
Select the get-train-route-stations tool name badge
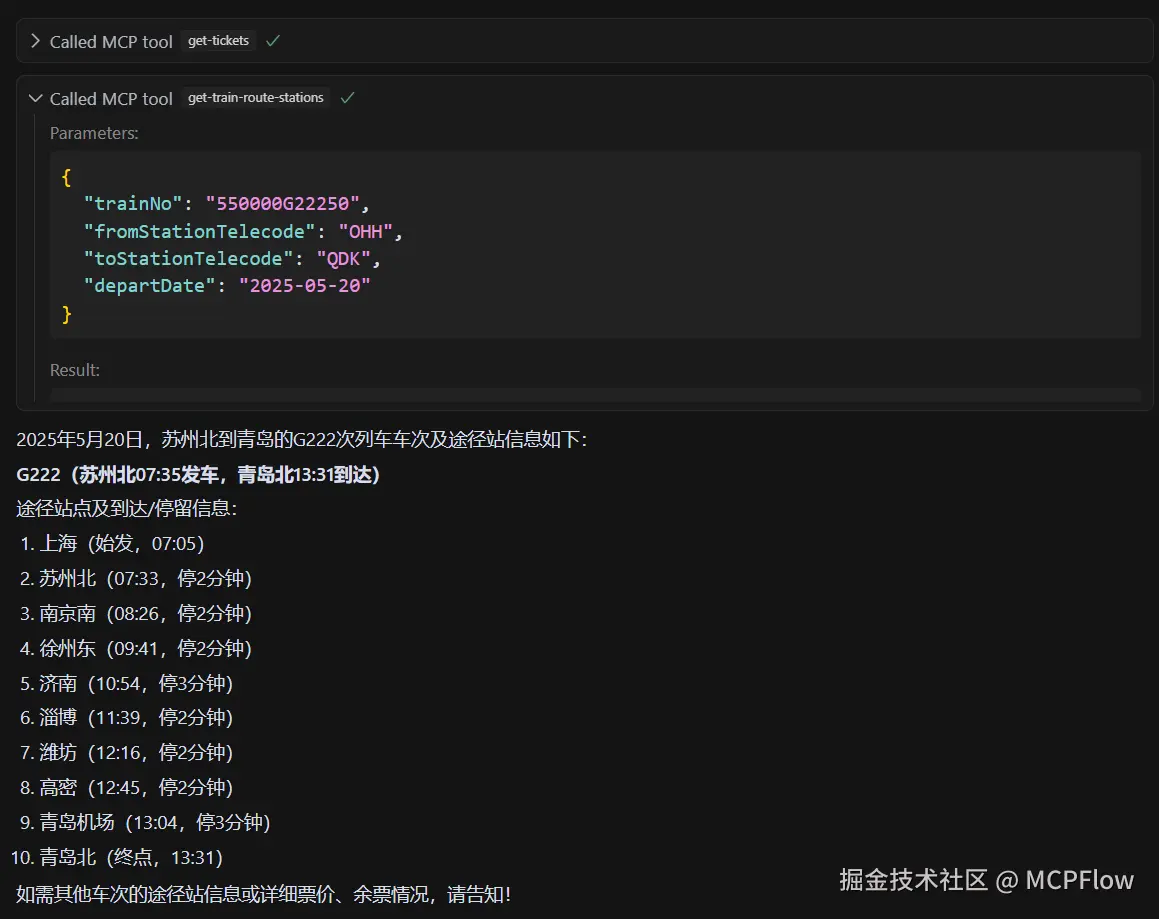(x=254, y=98)
